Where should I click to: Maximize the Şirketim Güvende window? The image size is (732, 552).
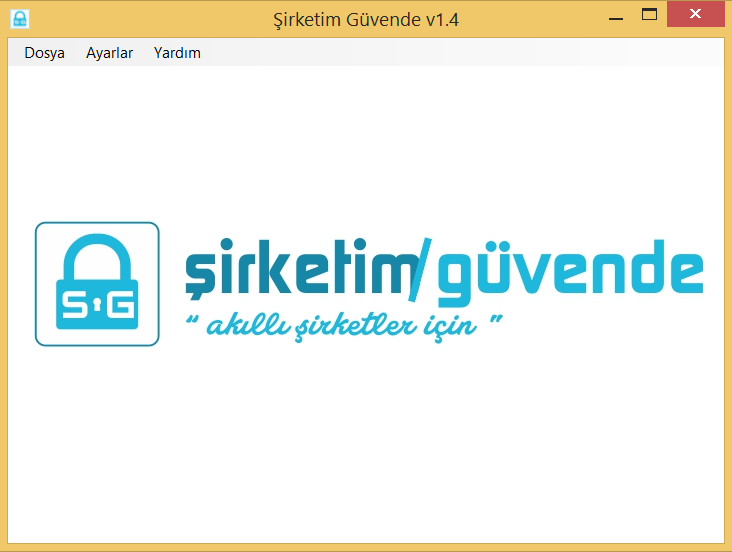click(649, 16)
